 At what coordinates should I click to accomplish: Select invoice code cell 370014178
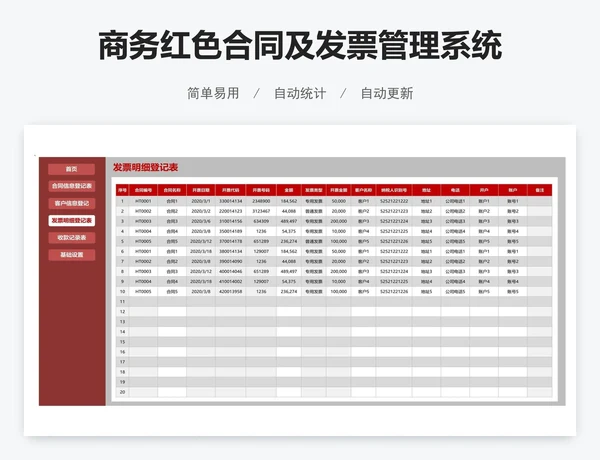click(230, 241)
